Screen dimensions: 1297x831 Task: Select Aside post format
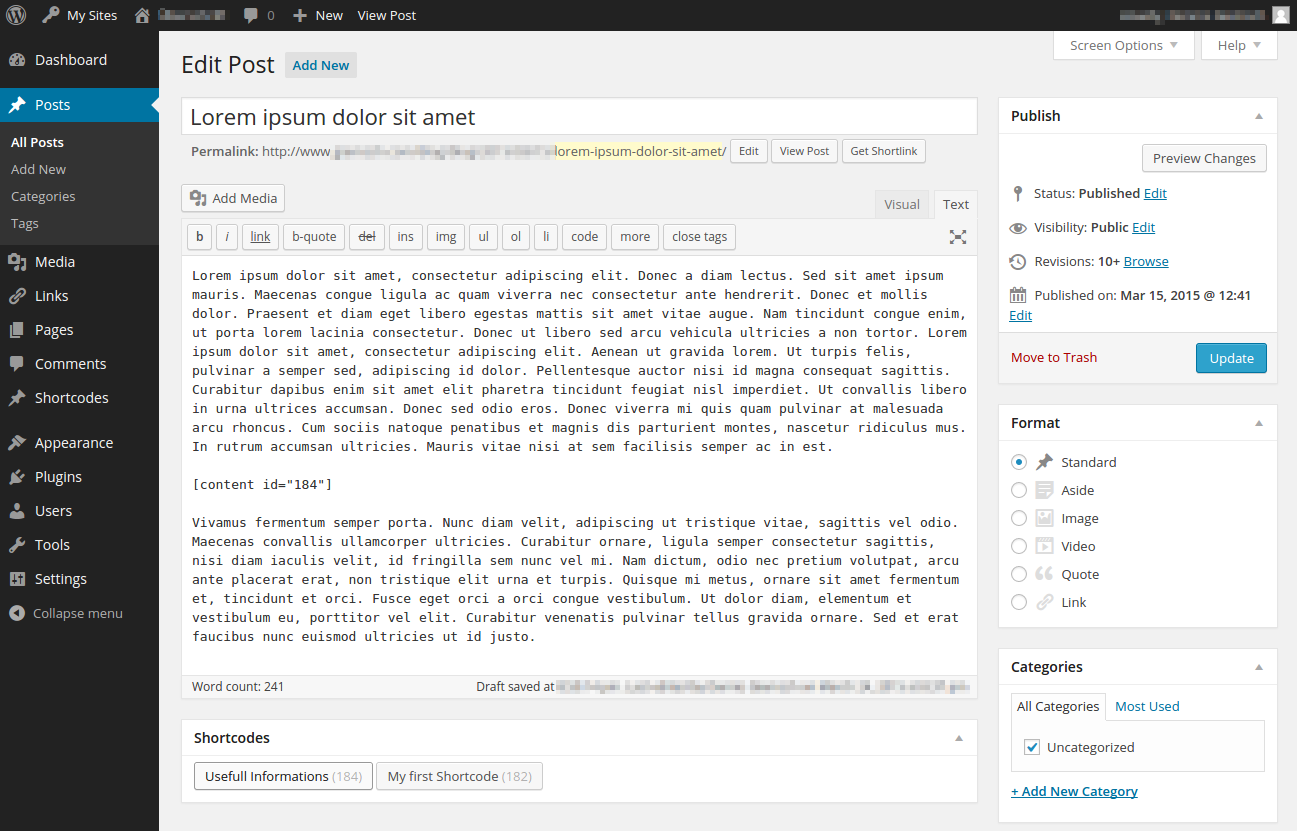(1019, 490)
